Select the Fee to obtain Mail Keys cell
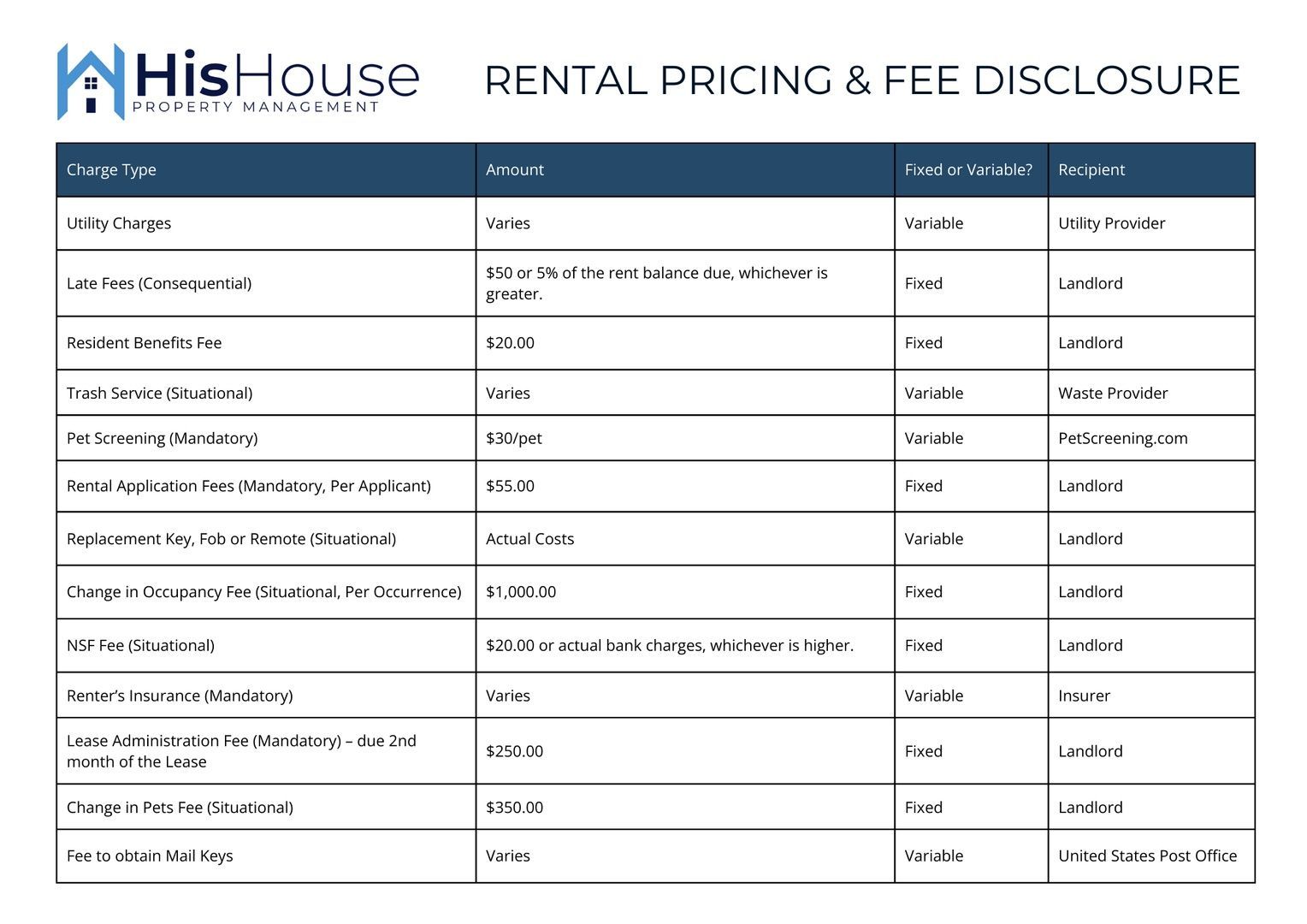This screenshot has height=924, width=1307. tap(150, 856)
